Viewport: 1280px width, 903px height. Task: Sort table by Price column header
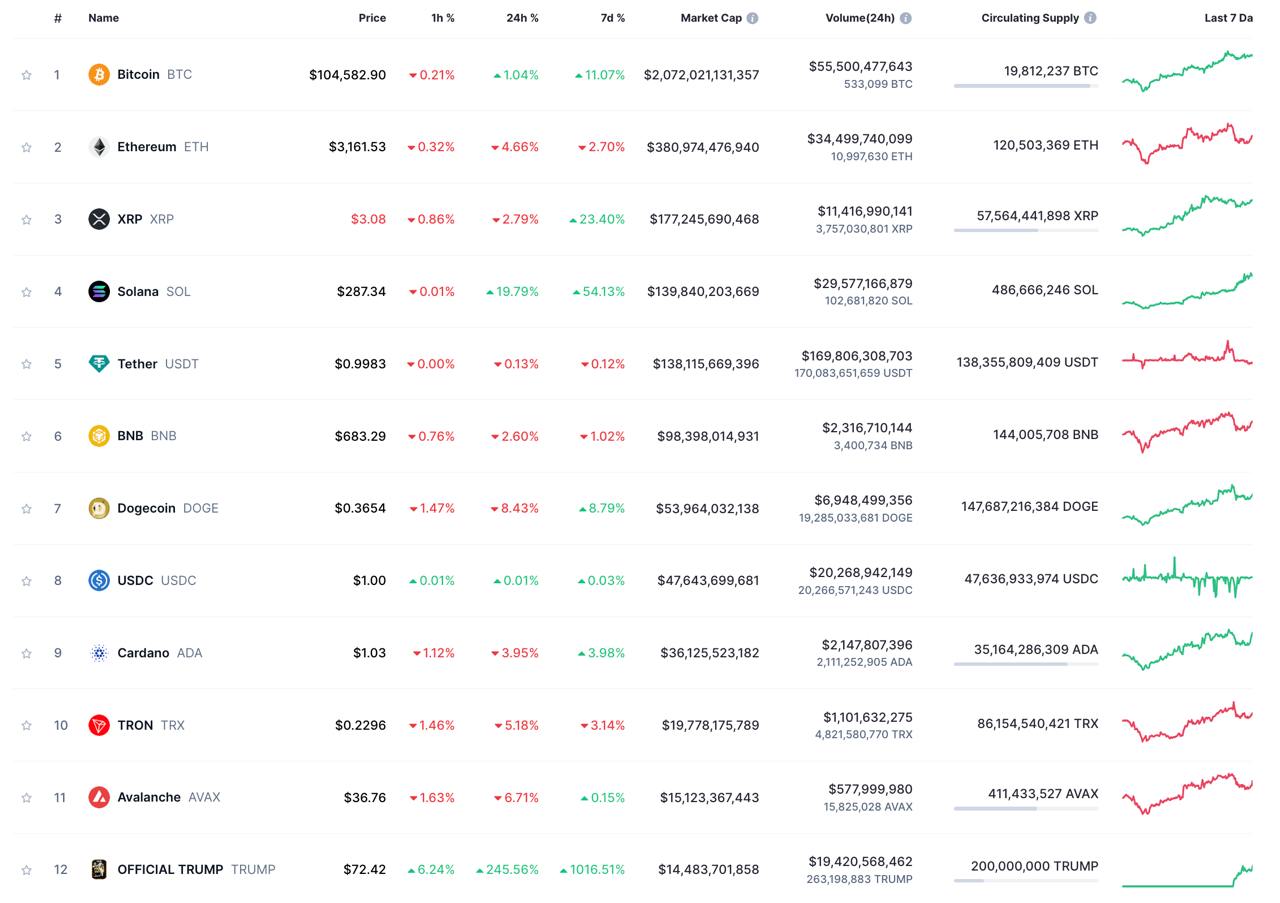tap(372, 18)
